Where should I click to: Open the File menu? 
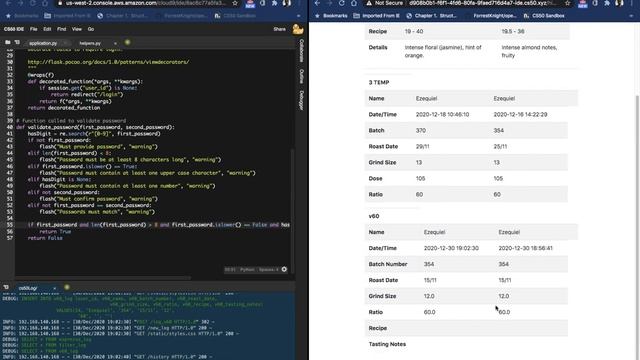tap(33, 29)
